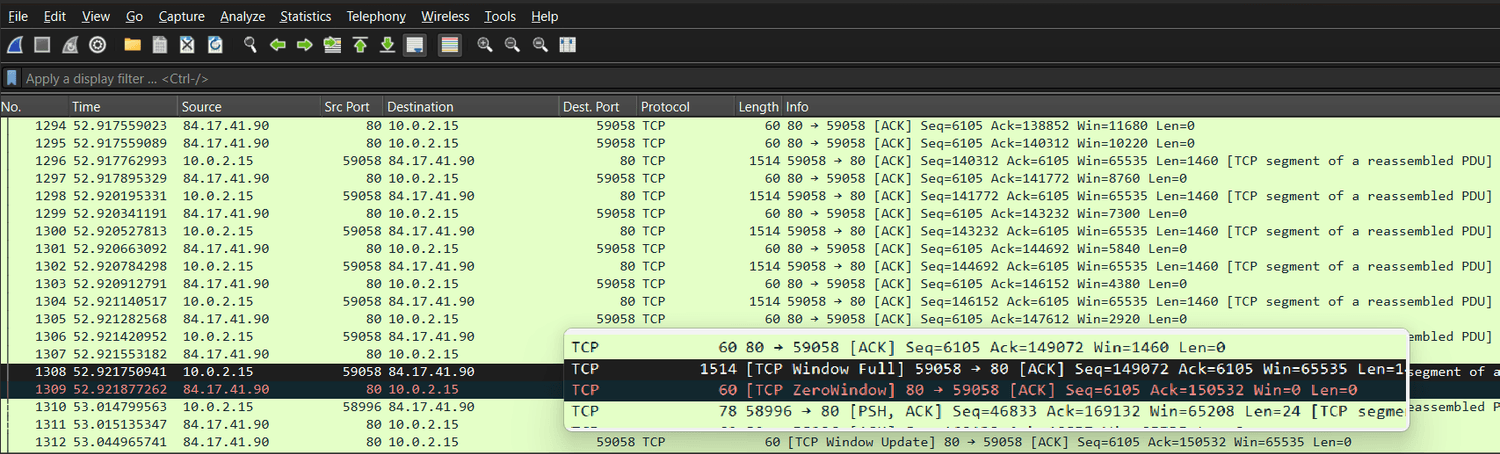Zoom in the main window text
Screen dimensions: 1500x454
(485, 45)
